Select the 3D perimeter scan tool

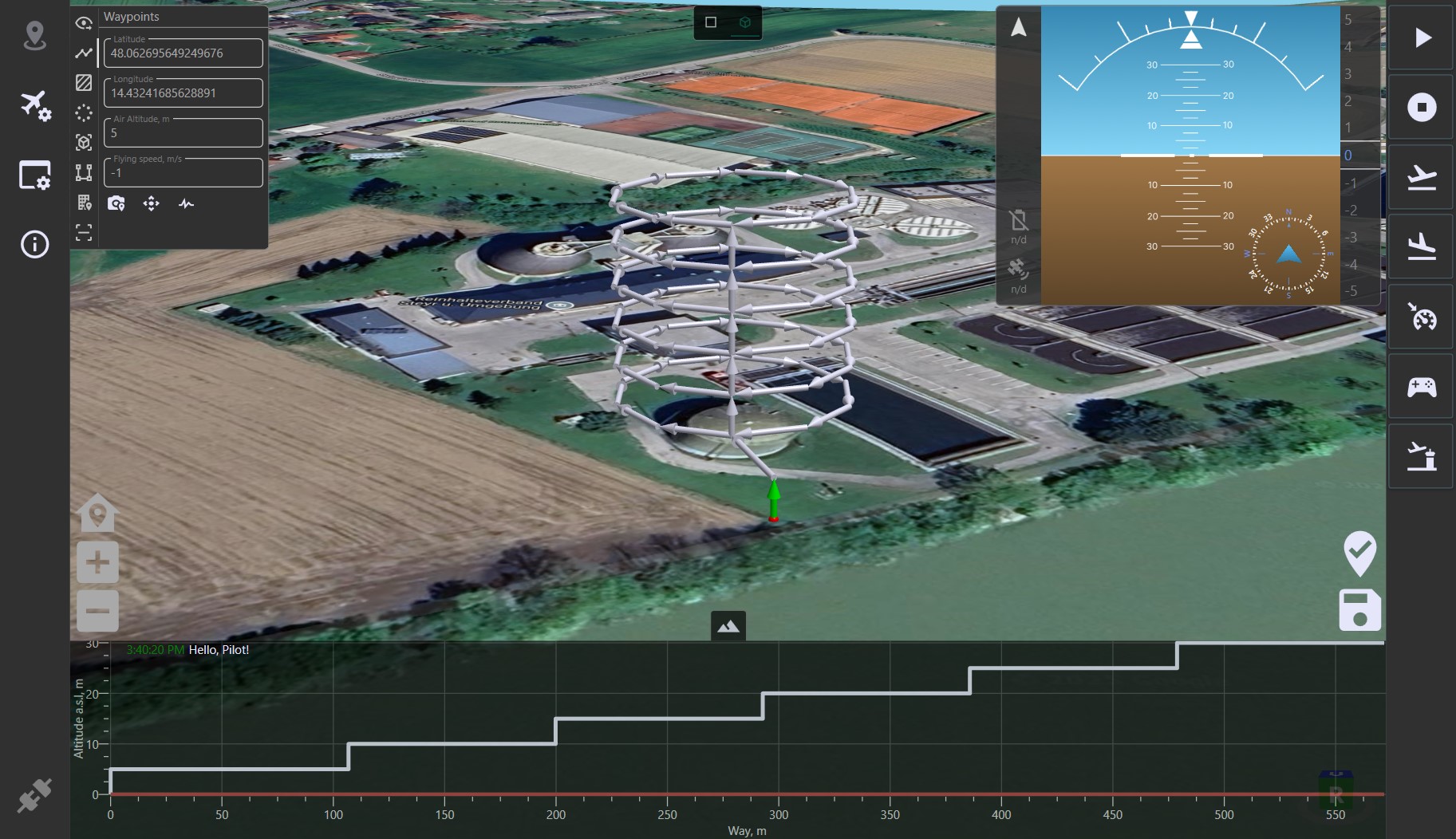click(x=84, y=142)
